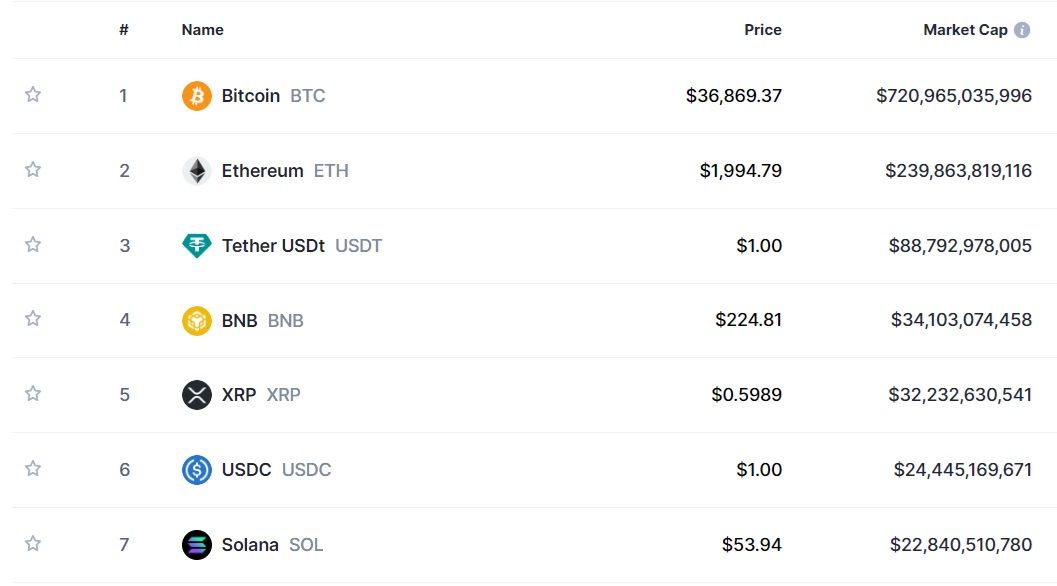The width and height of the screenshot is (1057, 586).
Task: Click the Ethereum diamond logo icon
Action: pyautogui.click(x=197, y=171)
